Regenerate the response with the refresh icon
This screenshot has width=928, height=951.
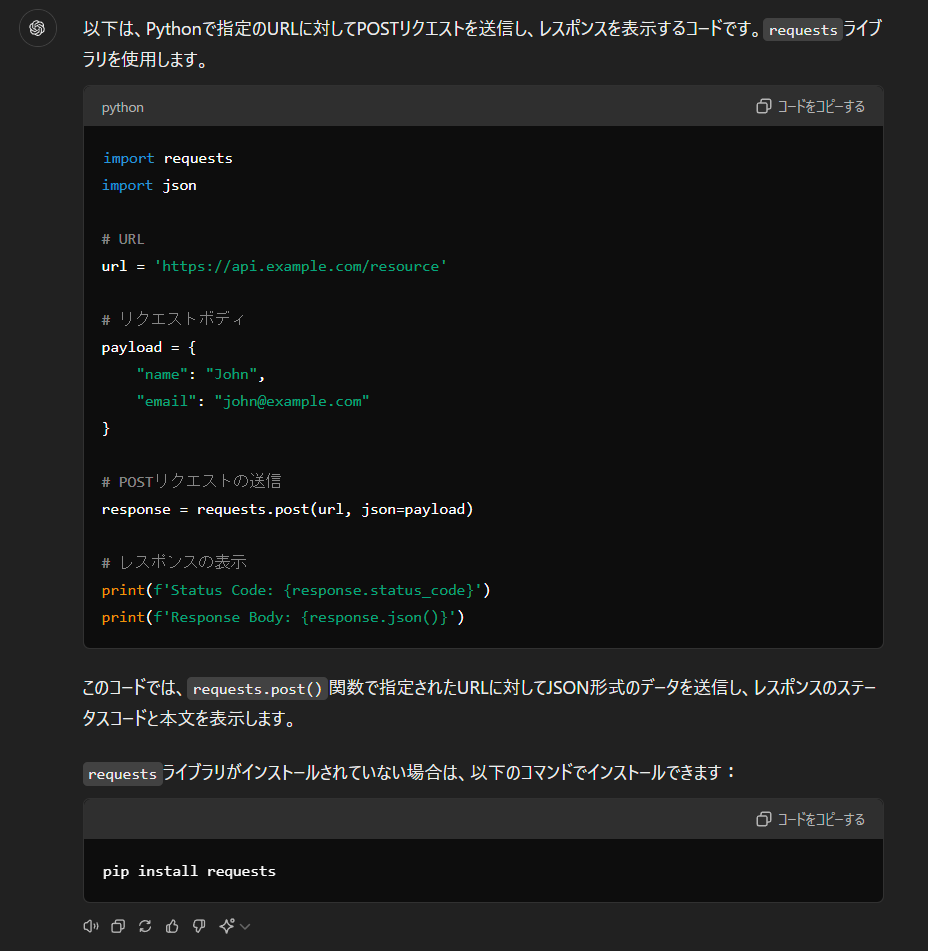tap(145, 926)
